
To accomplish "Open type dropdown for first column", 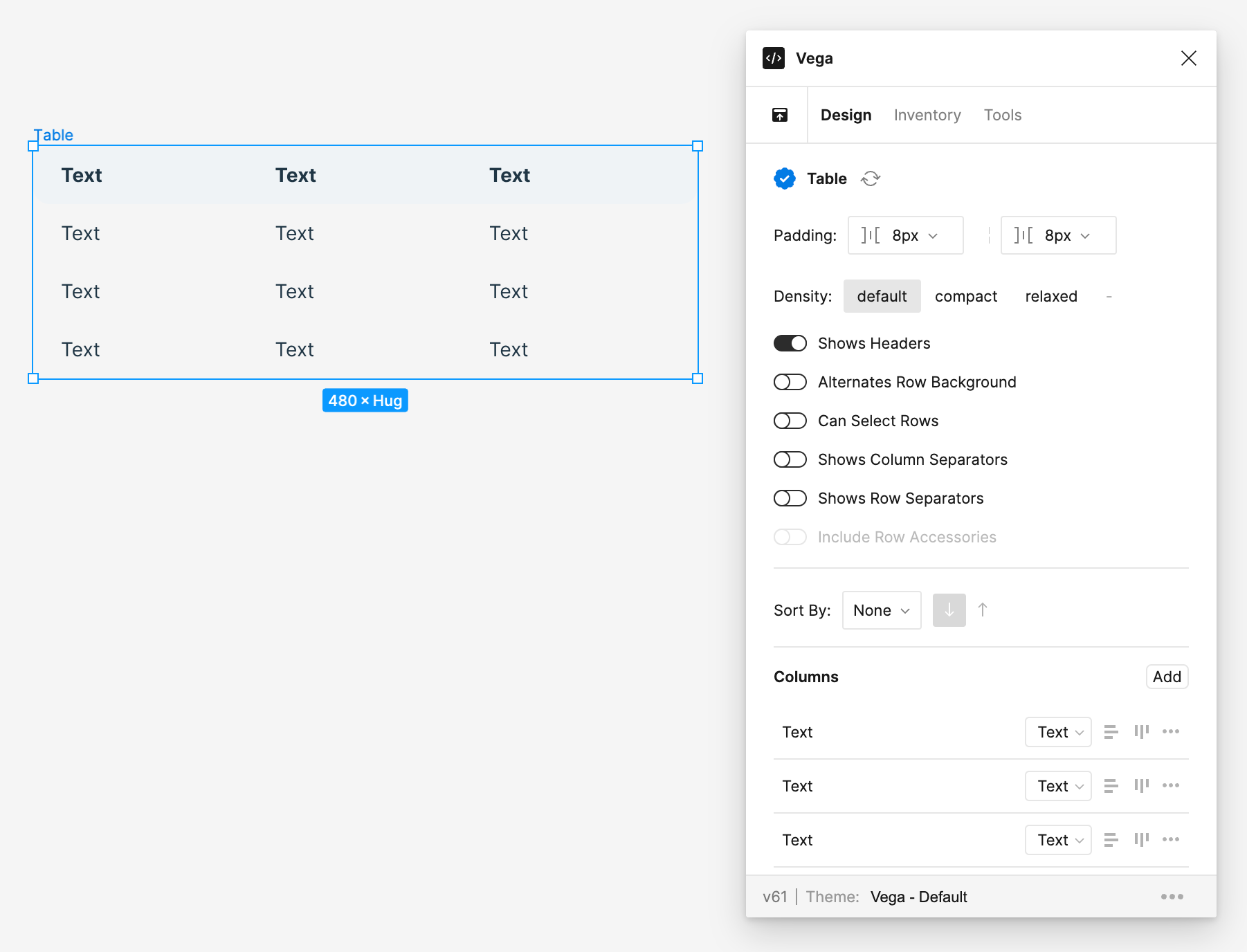I will (1058, 732).
